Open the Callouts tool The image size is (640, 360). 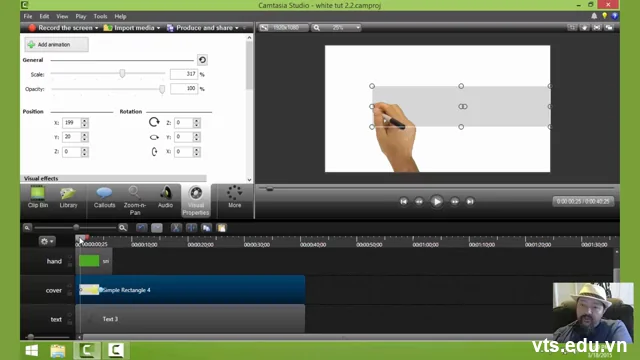104,197
